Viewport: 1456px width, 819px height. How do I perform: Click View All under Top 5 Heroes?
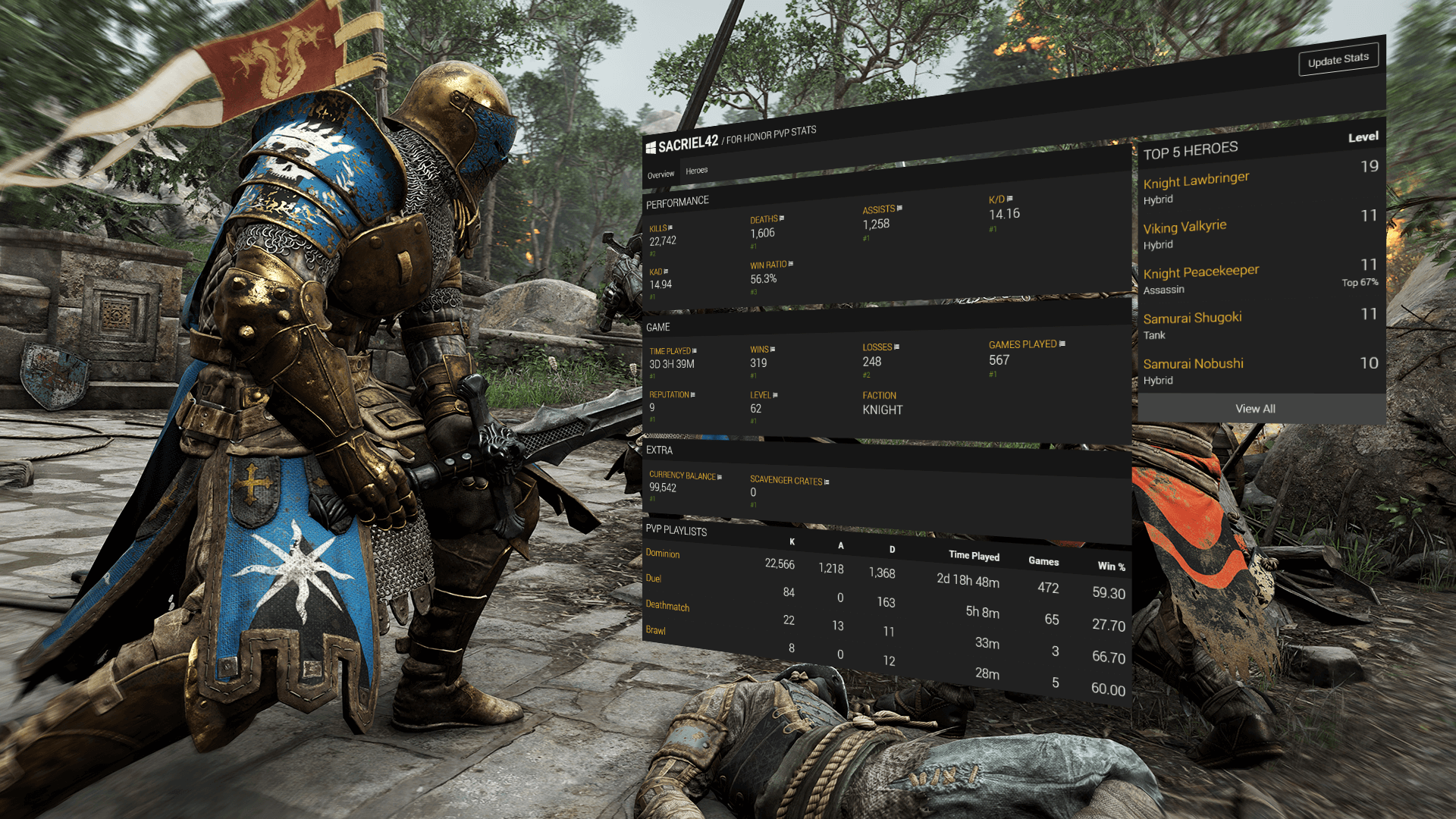(x=1255, y=409)
